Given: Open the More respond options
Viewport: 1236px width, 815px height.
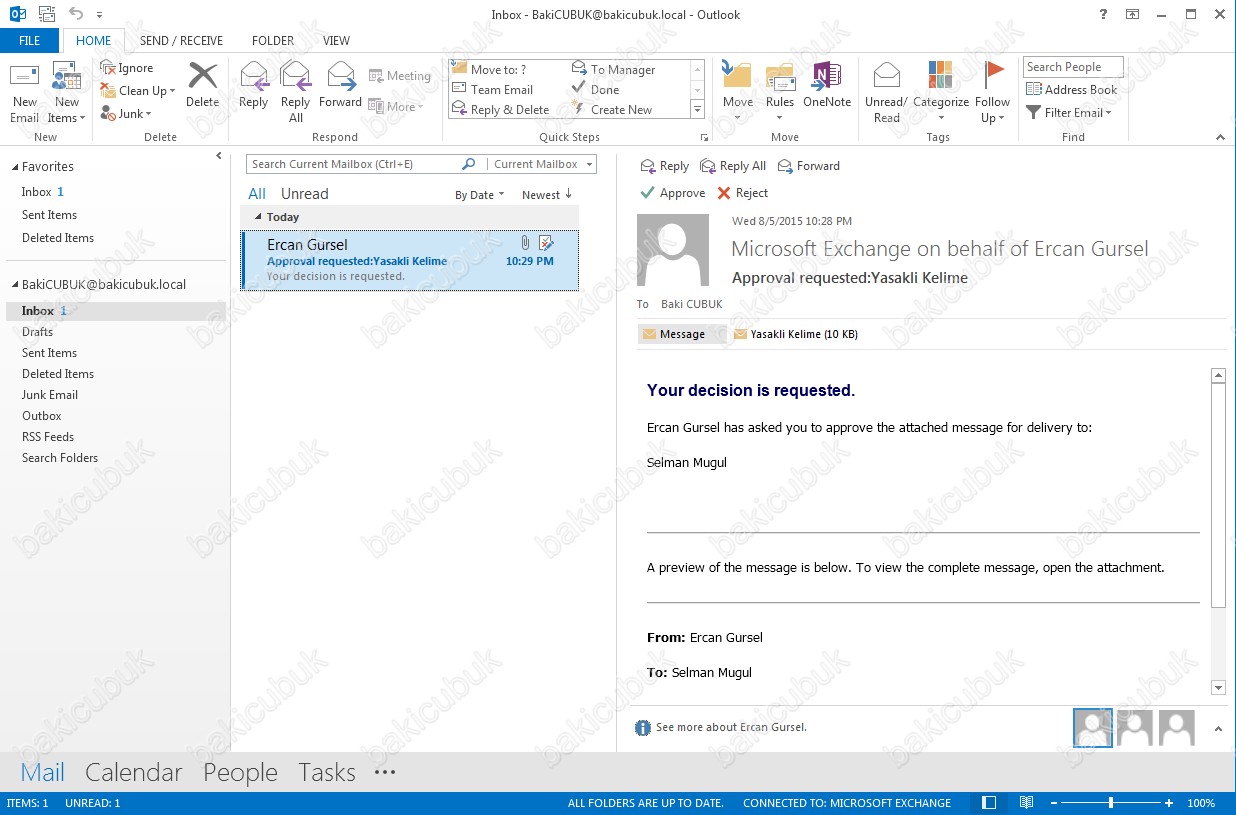Looking at the screenshot, I should 396,107.
